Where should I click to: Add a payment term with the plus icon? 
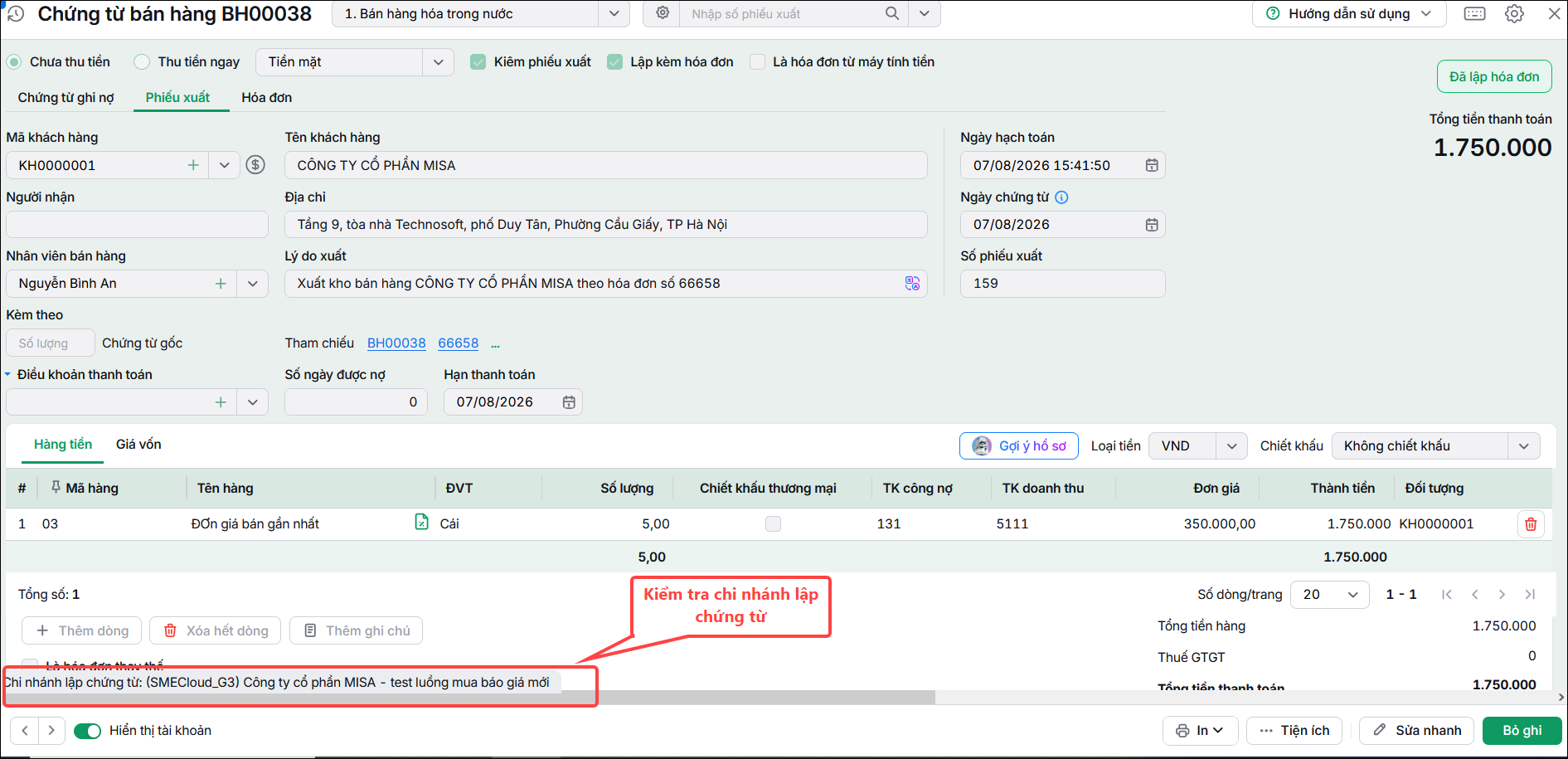(221, 402)
